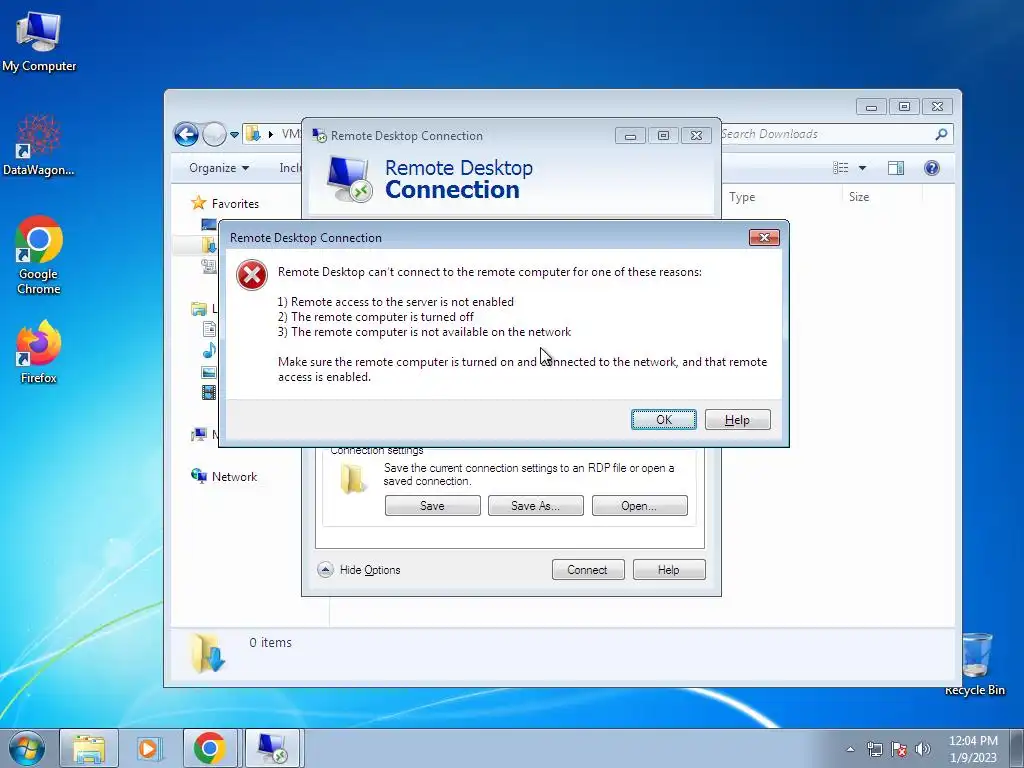The height and width of the screenshot is (768, 1024).
Task: Click the Downloads folder icon in details pane
Action: pos(208,652)
